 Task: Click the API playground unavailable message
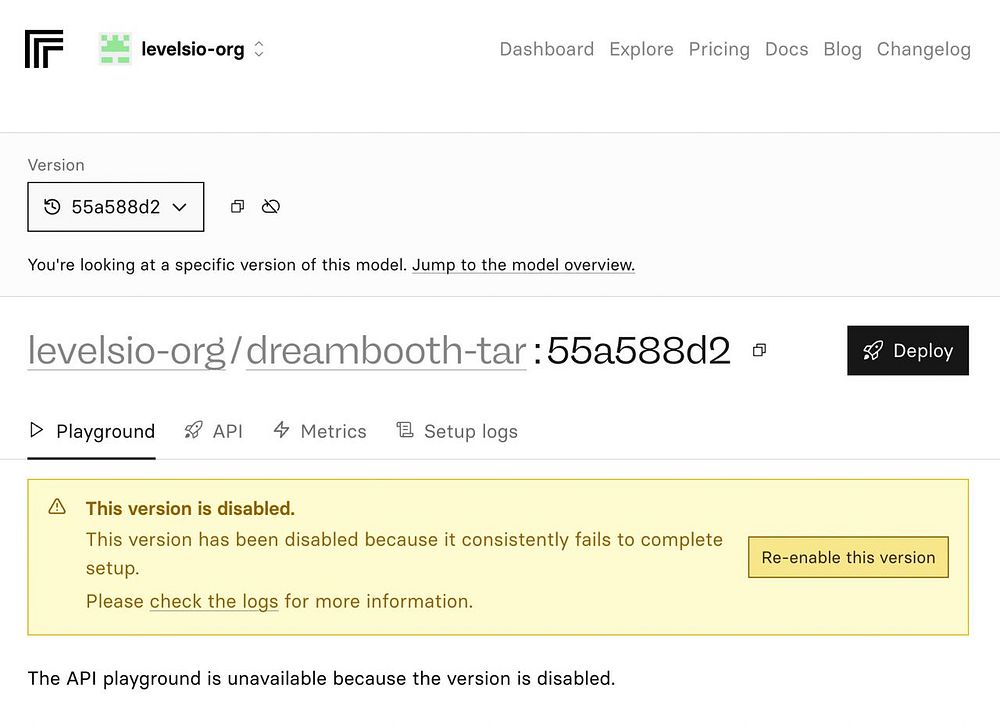click(321, 678)
